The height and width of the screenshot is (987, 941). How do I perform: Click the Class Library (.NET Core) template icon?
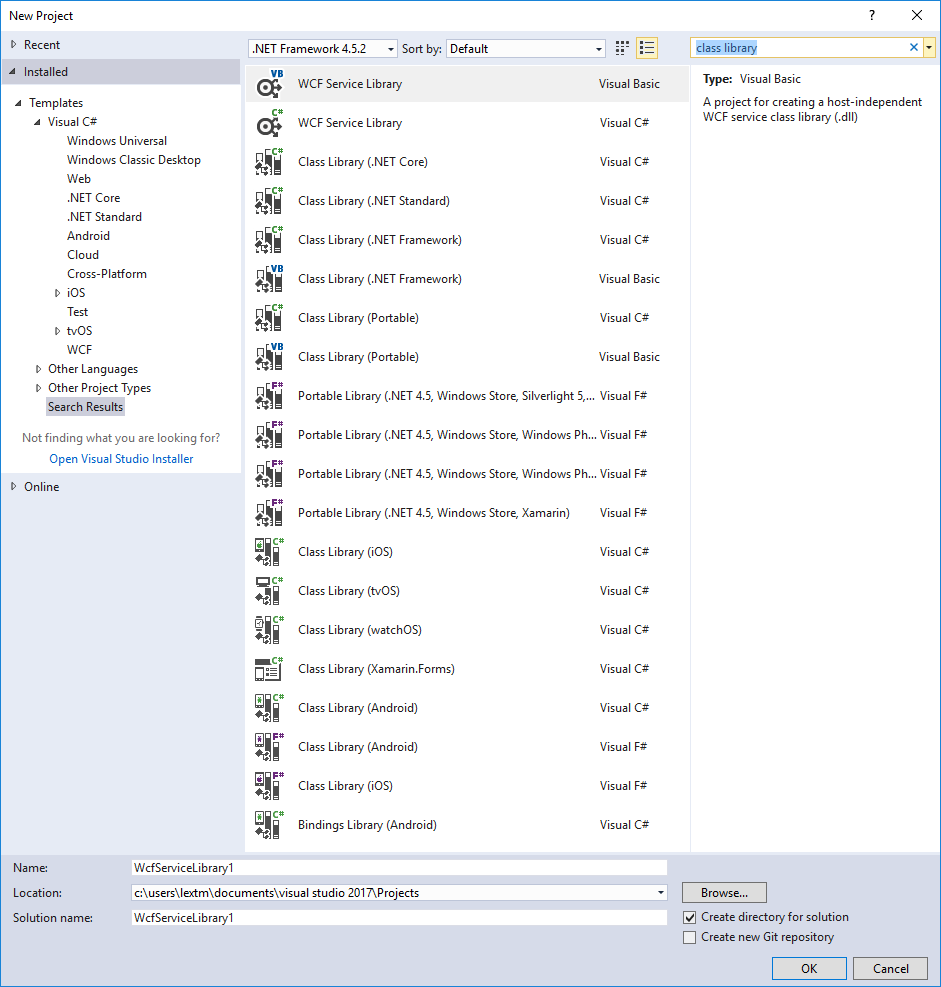pos(268,161)
